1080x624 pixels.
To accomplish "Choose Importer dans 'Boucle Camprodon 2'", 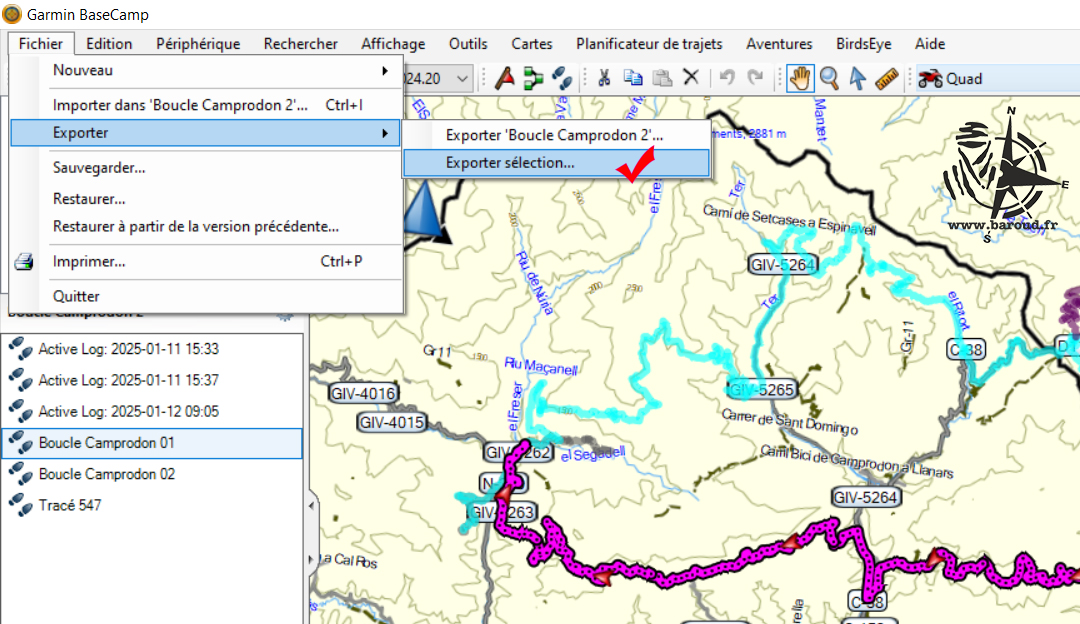I will pos(205,105).
